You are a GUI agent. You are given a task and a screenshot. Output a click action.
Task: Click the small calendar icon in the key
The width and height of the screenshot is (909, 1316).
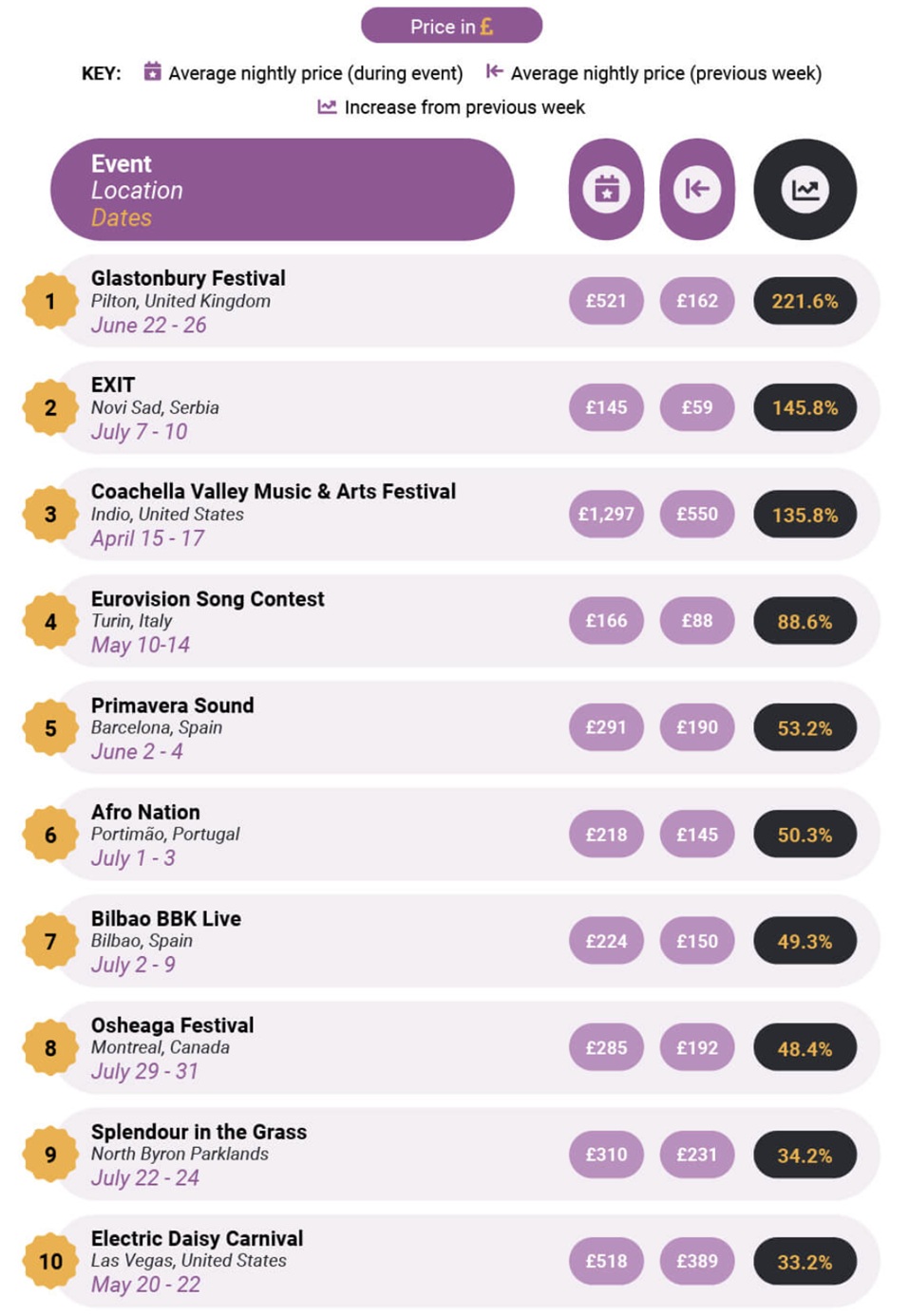[x=152, y=71]
